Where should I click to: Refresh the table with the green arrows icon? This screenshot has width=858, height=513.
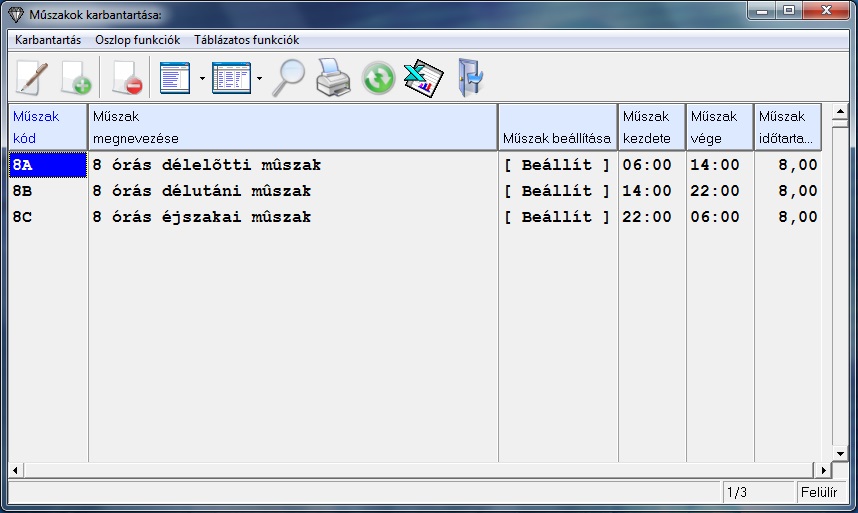pyautogui.click(x=378, y=77)
